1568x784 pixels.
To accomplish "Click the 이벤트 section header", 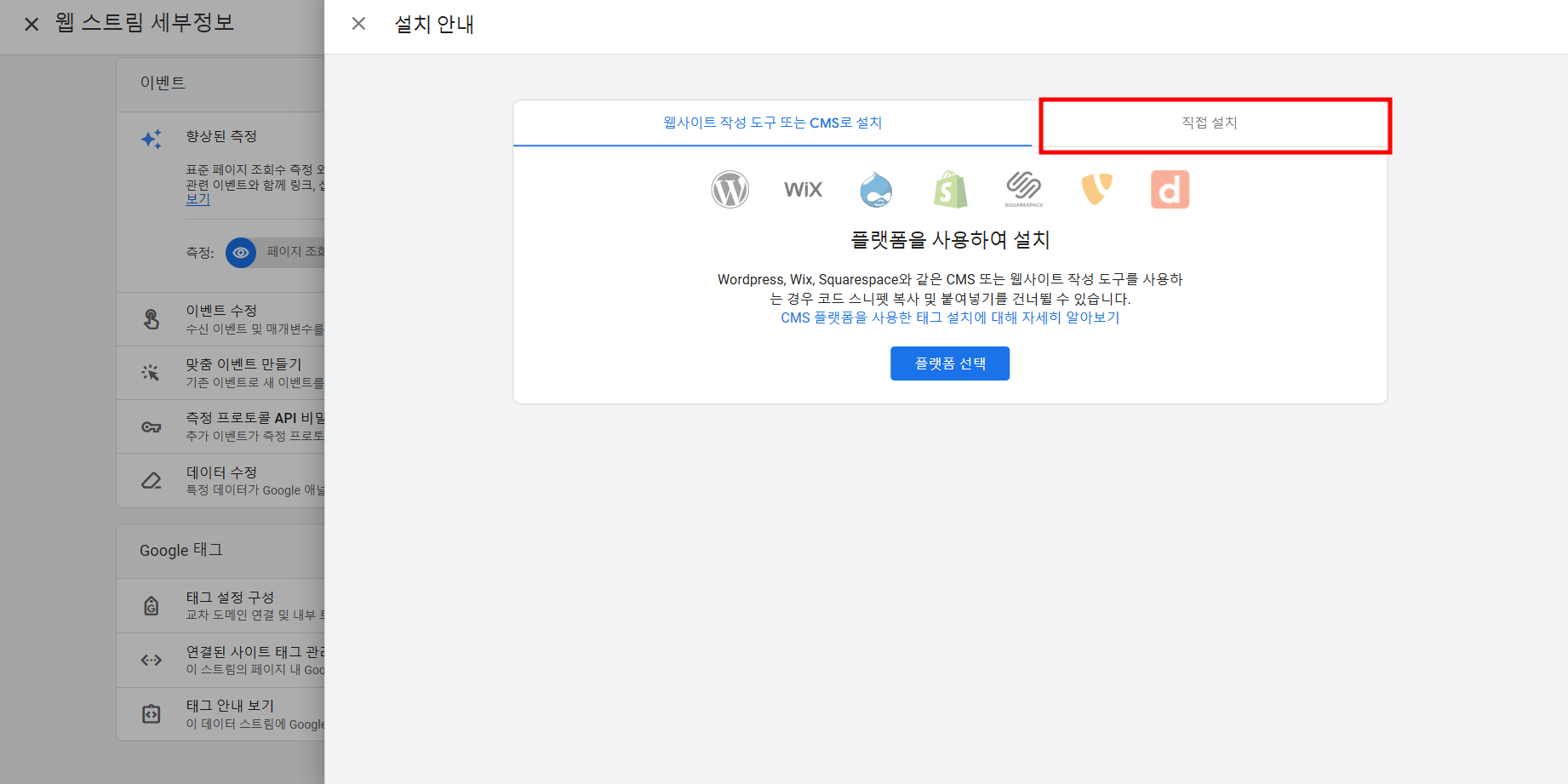I will coord(163,83).
